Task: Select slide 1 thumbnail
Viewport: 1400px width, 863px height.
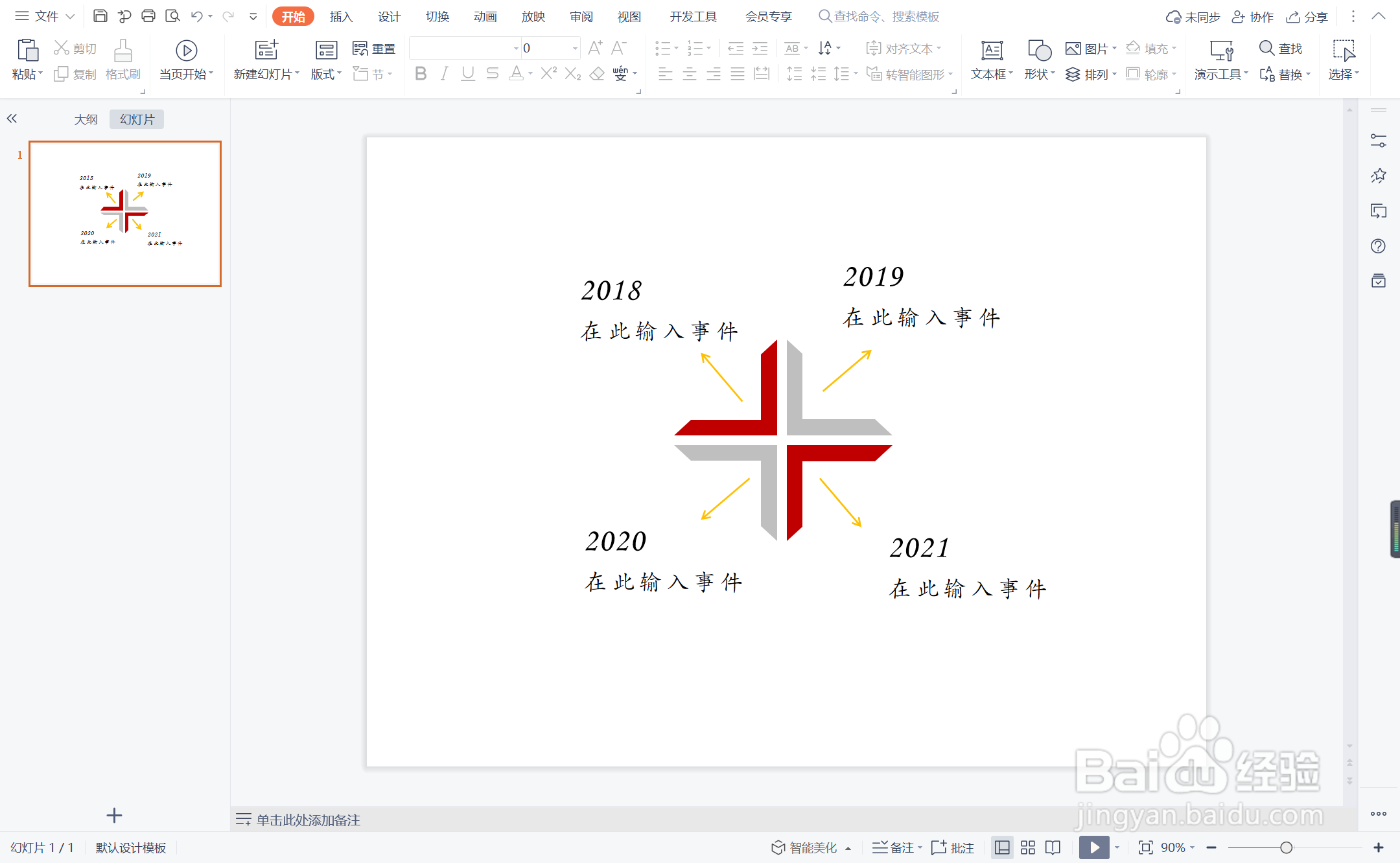Action: [x=125, y=214]
